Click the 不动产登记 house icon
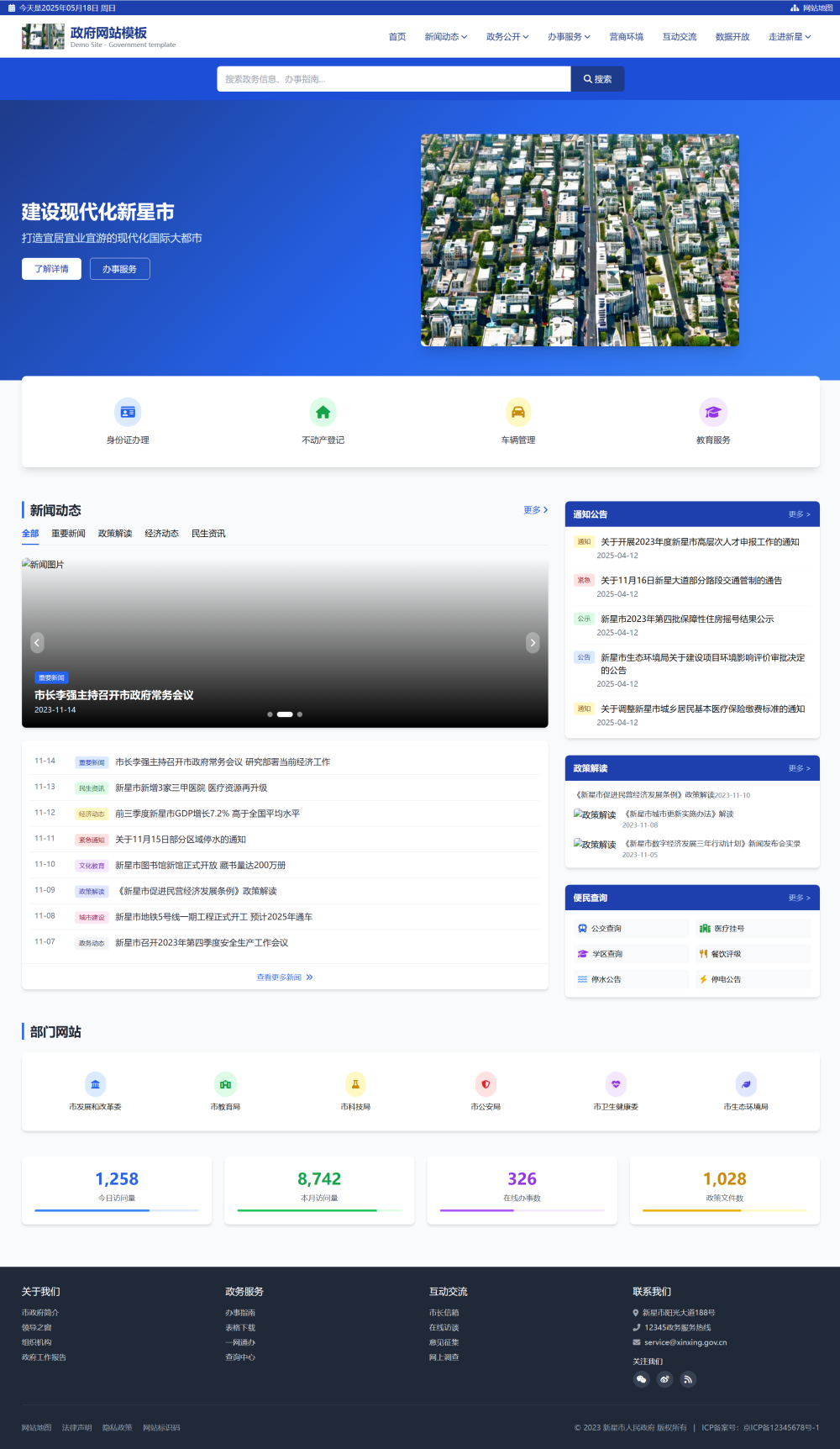 (x=323, y=412)
